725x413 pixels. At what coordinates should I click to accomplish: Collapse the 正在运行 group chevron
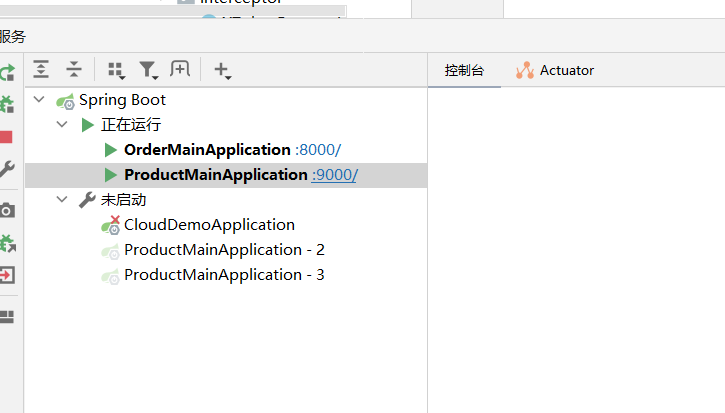[62, 124]
